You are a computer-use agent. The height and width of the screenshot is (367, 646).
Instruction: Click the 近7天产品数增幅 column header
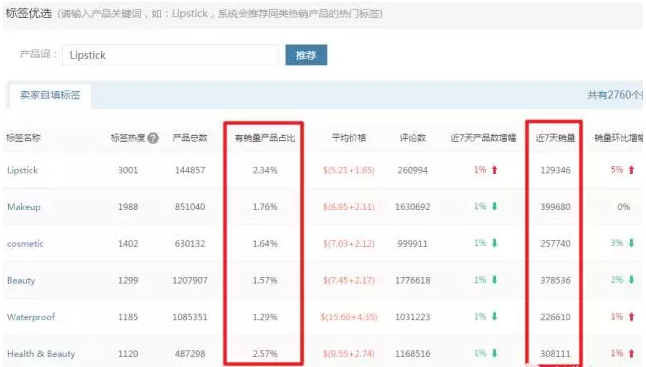click(x=483, y=138)
